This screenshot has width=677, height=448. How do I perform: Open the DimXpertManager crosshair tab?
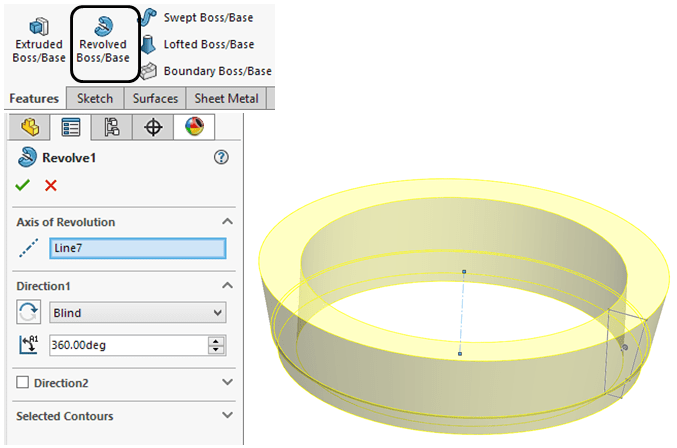[x=152, y=127]
